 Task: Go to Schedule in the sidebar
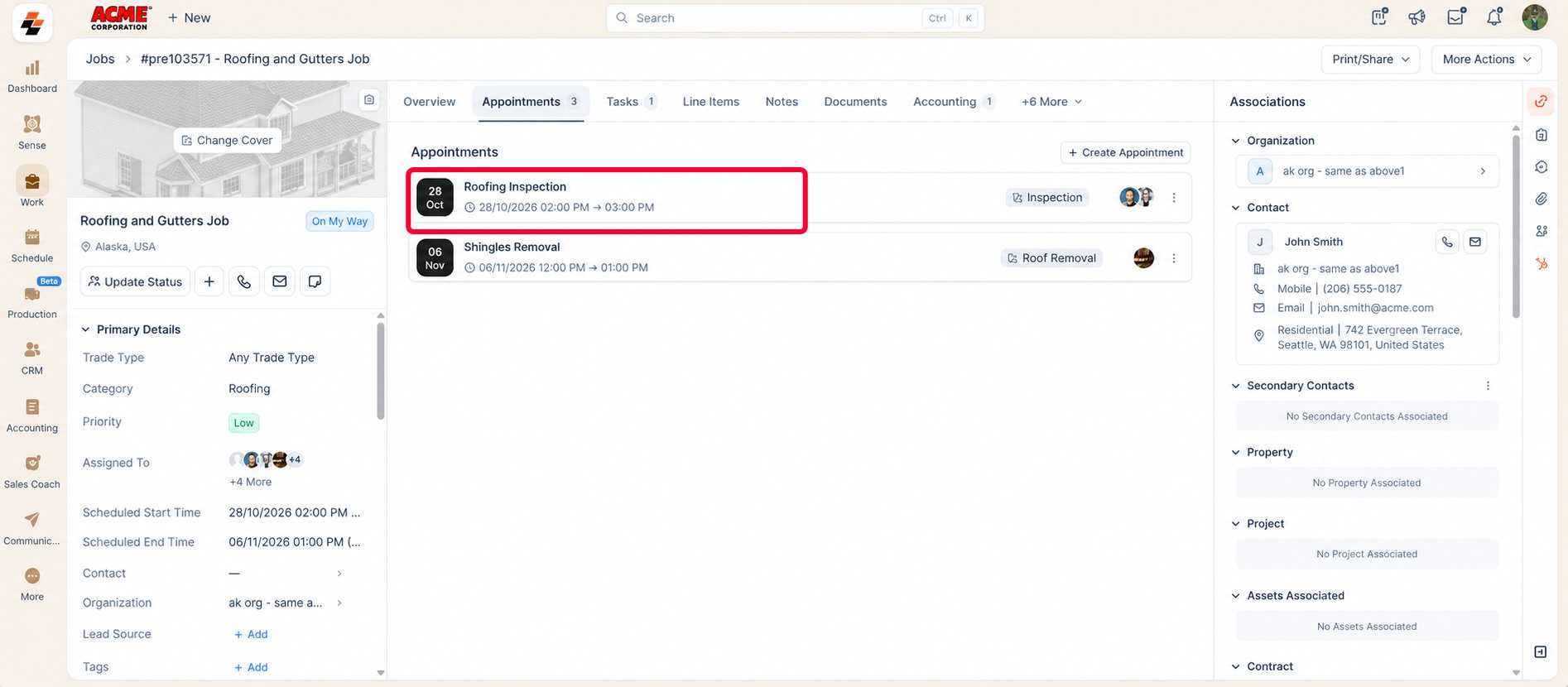[32, 246]
